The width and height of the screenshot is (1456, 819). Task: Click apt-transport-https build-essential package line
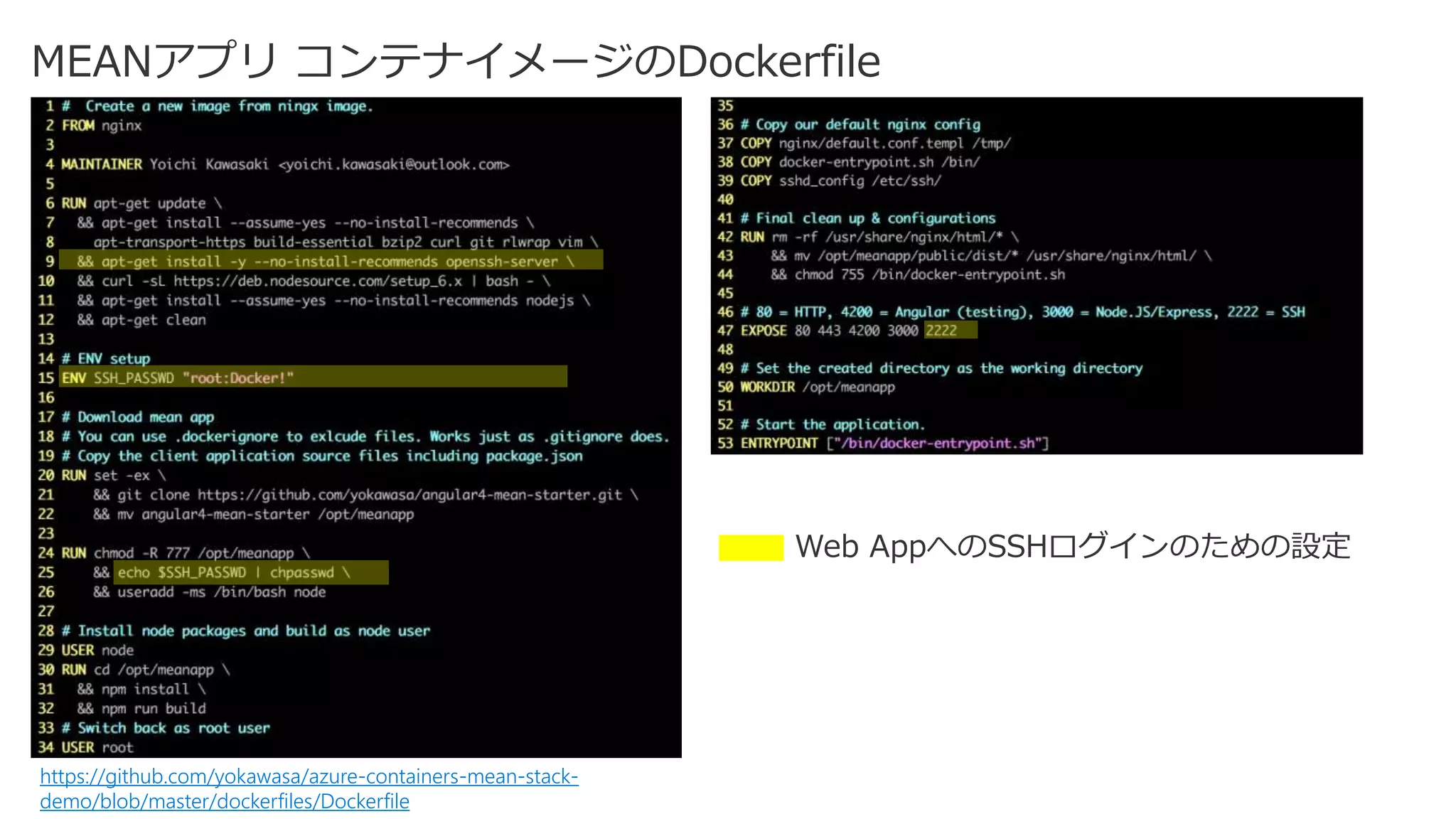click(x=346, y=242)
